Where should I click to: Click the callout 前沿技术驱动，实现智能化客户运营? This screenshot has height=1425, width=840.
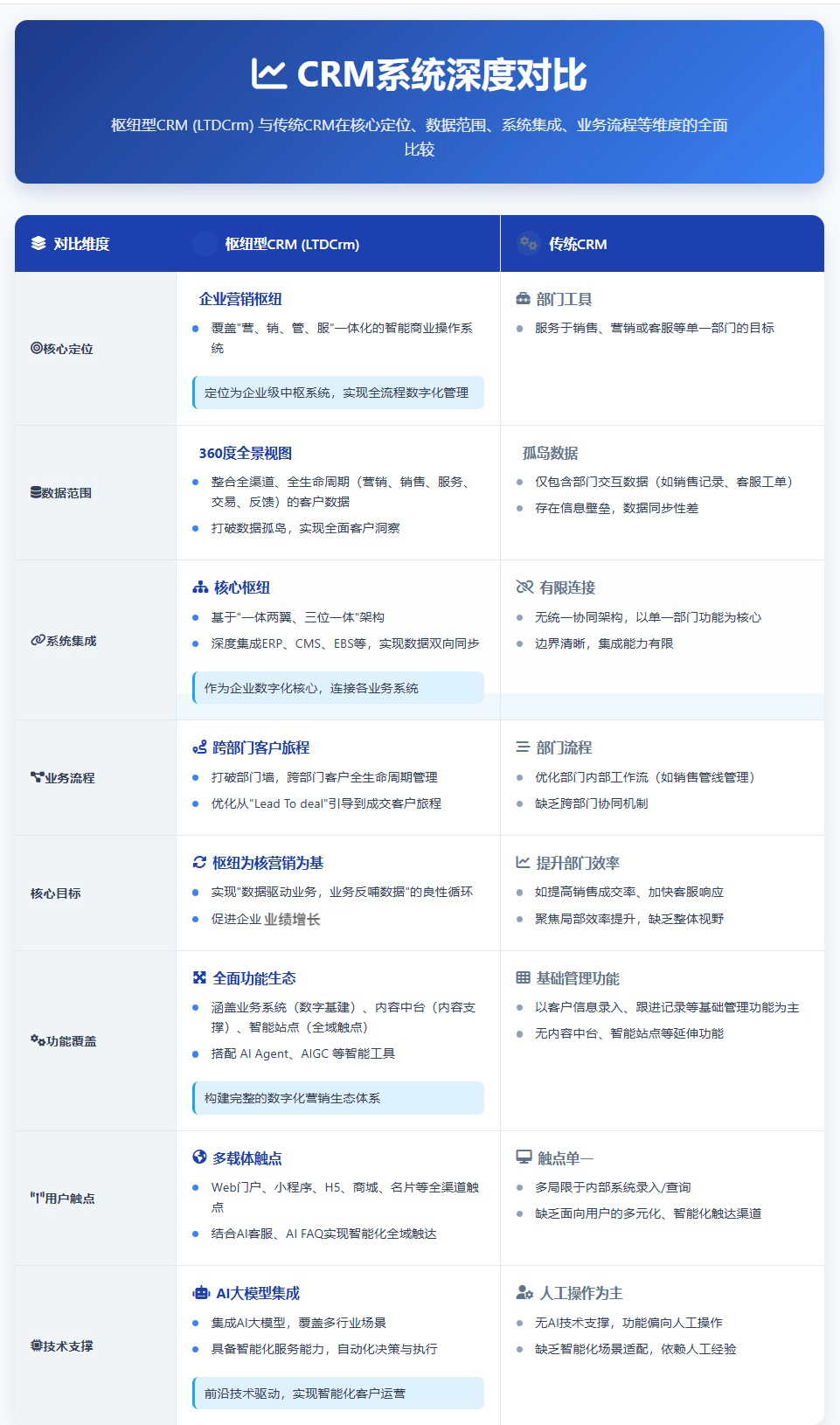click(x=337, y=1394)
